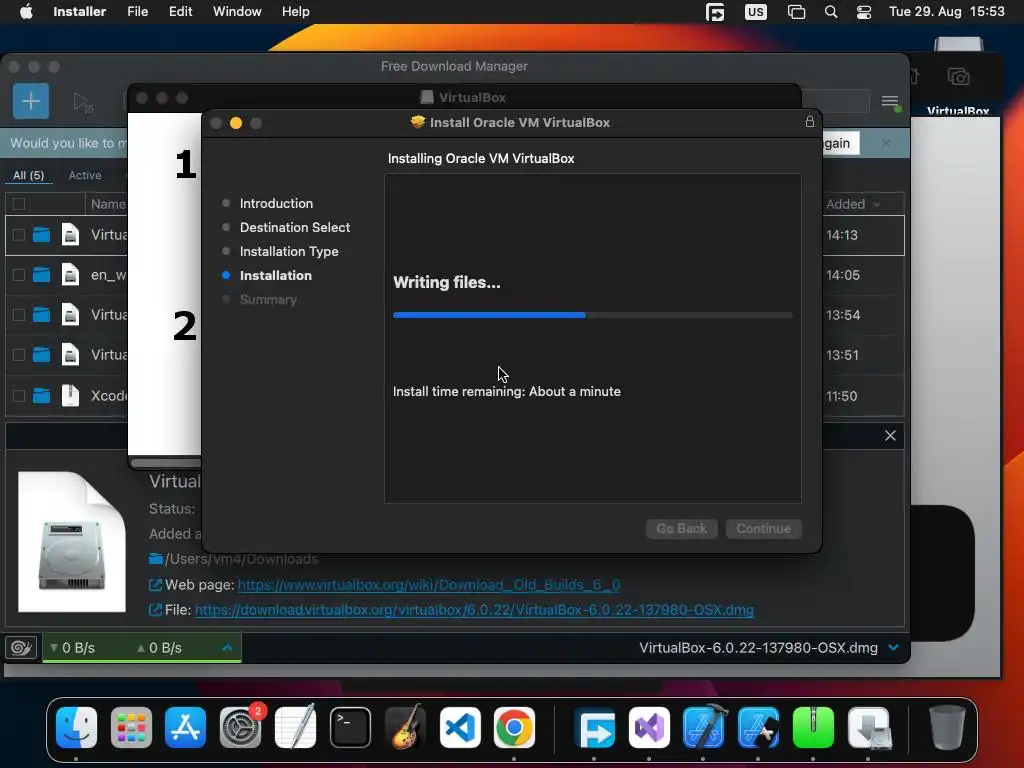Viewport: 1024px width, 768px height.
Task: Expand the speed panel chevron in status bar
Action: coord(227,647)
